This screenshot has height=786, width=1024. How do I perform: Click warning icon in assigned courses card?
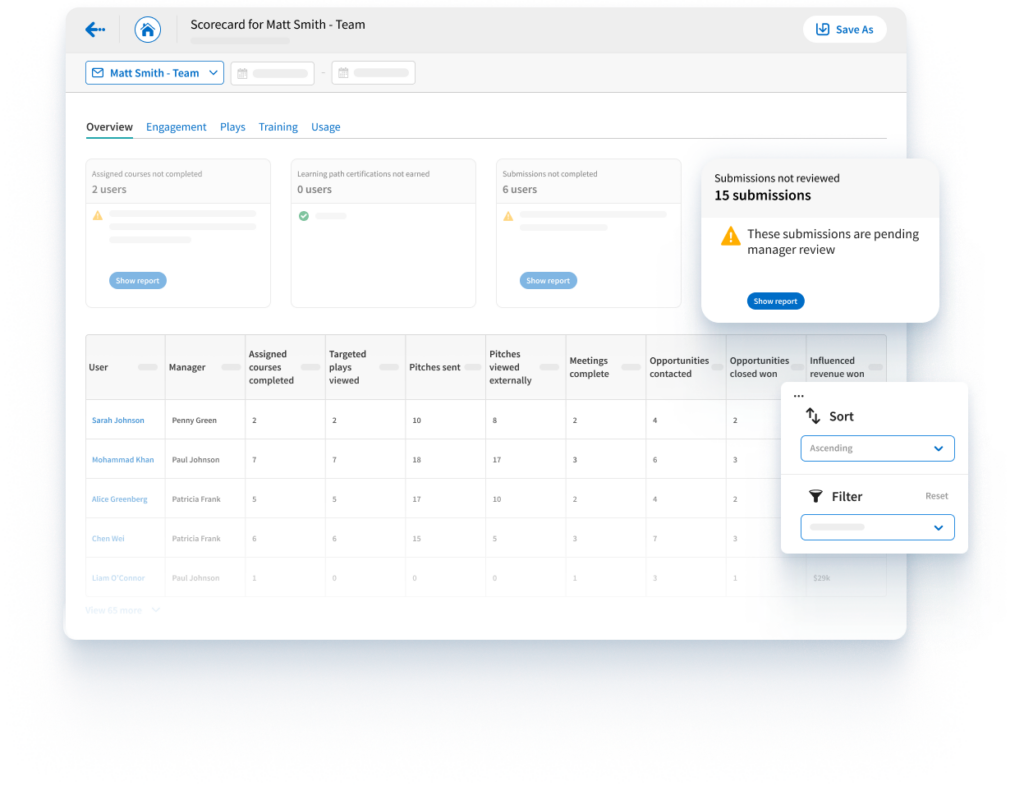98,215
